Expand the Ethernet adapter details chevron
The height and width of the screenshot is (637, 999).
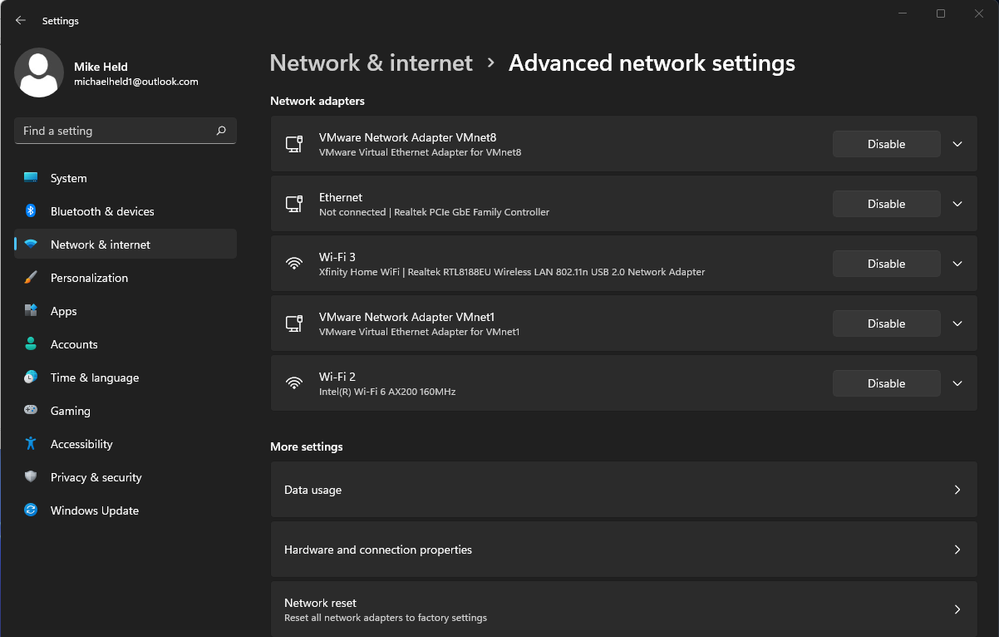[x=957, y=204]
